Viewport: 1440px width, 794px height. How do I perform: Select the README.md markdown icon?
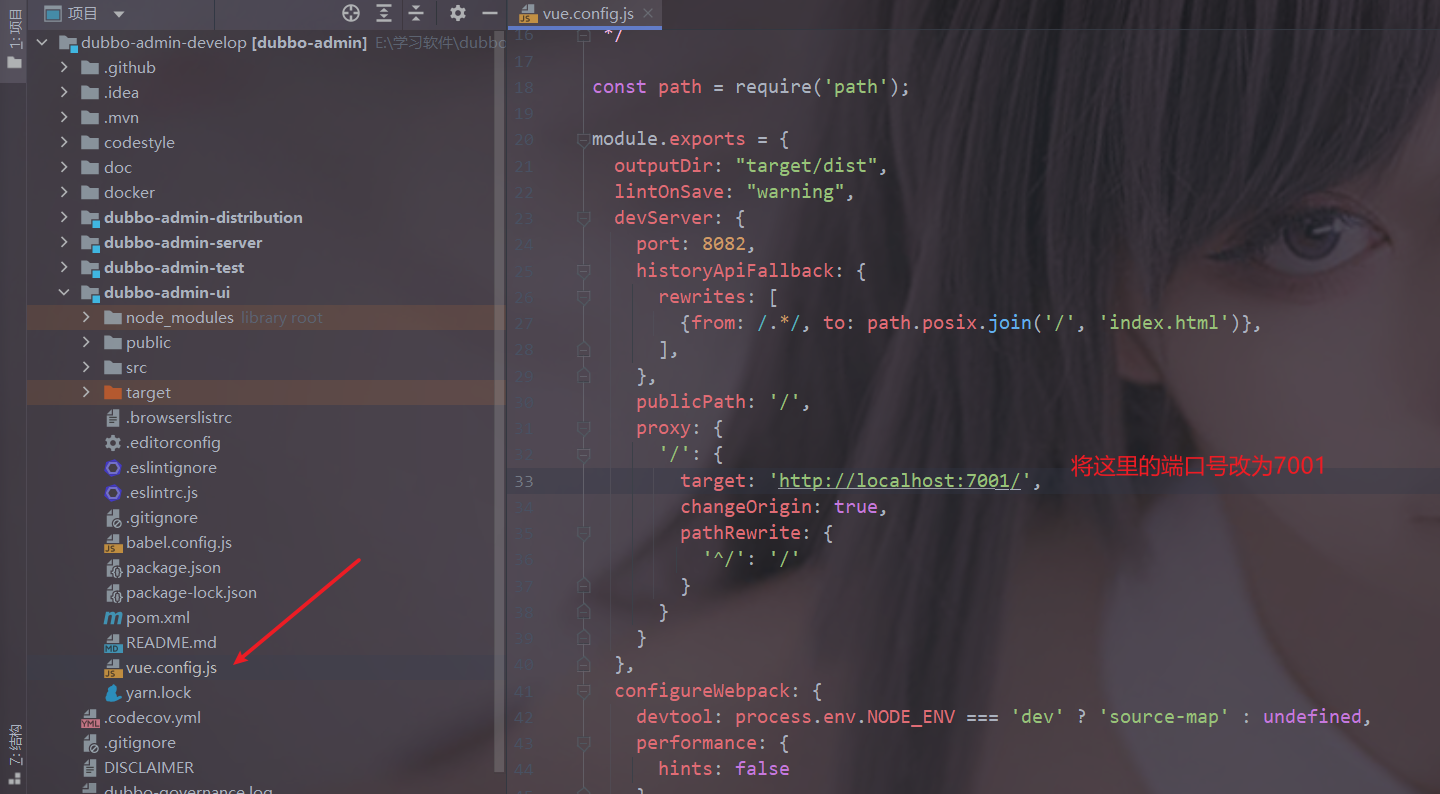(113, 643)
